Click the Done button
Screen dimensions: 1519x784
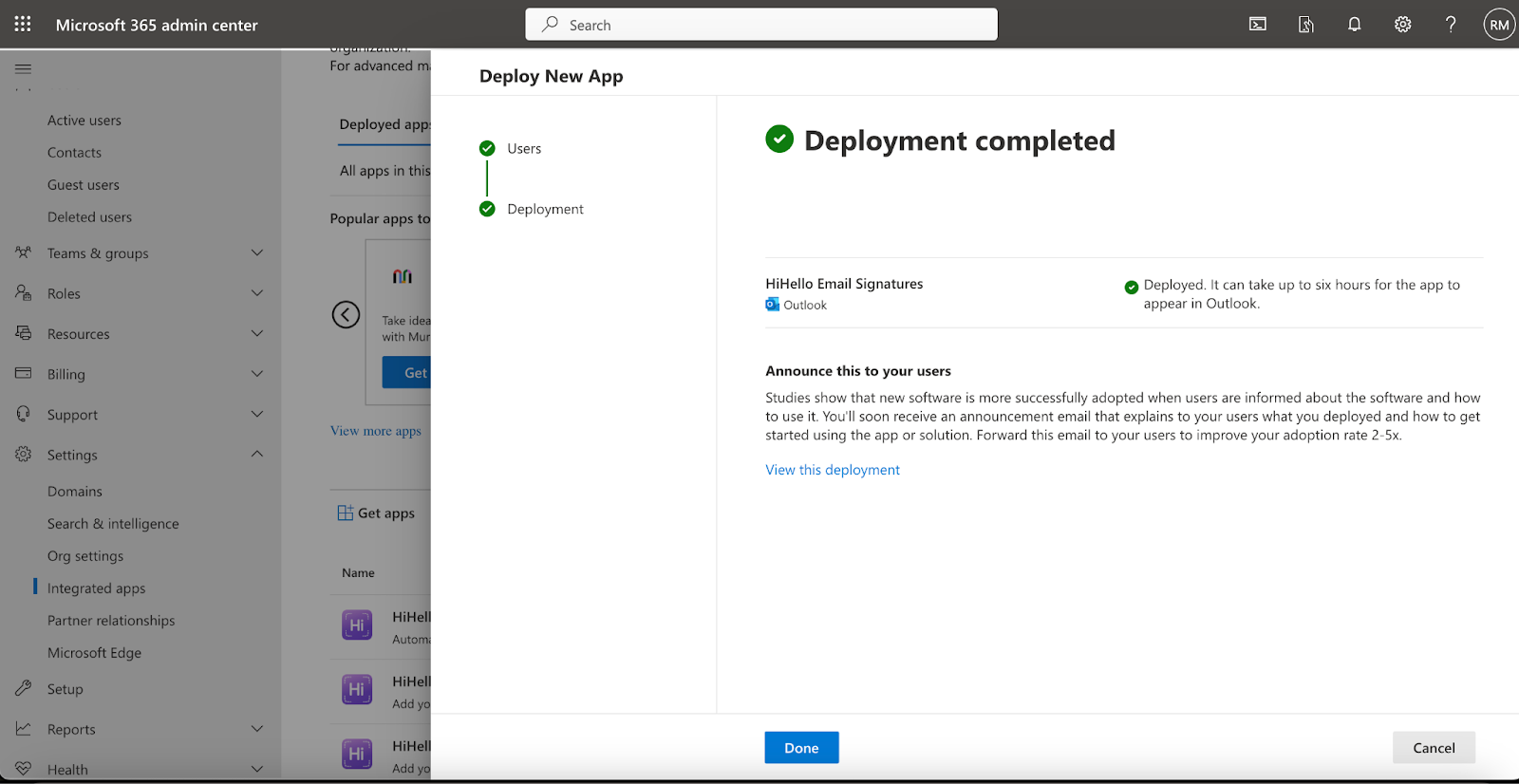[x=801, y=748]
